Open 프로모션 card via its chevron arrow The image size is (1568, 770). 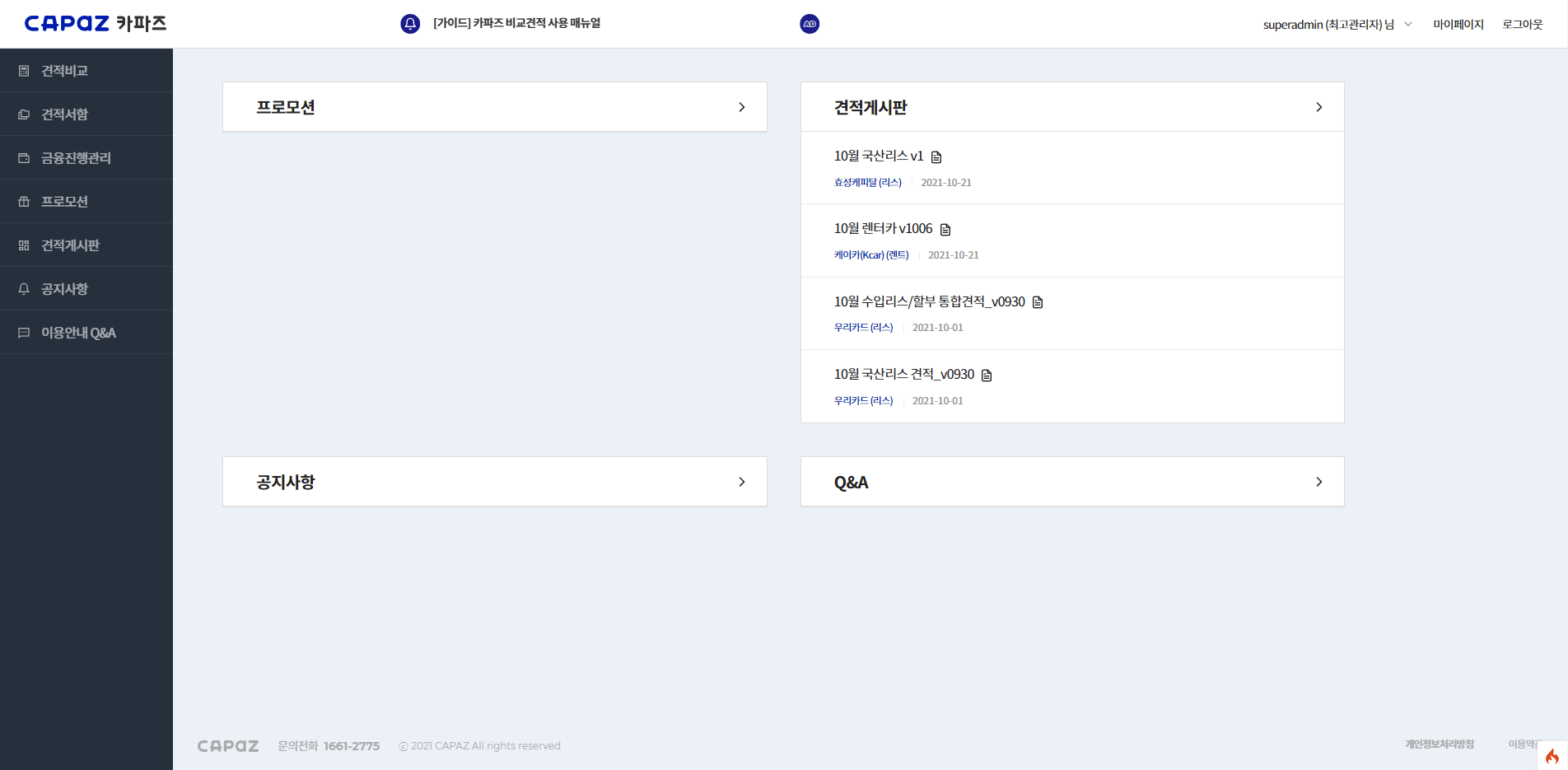pos(742,107)
